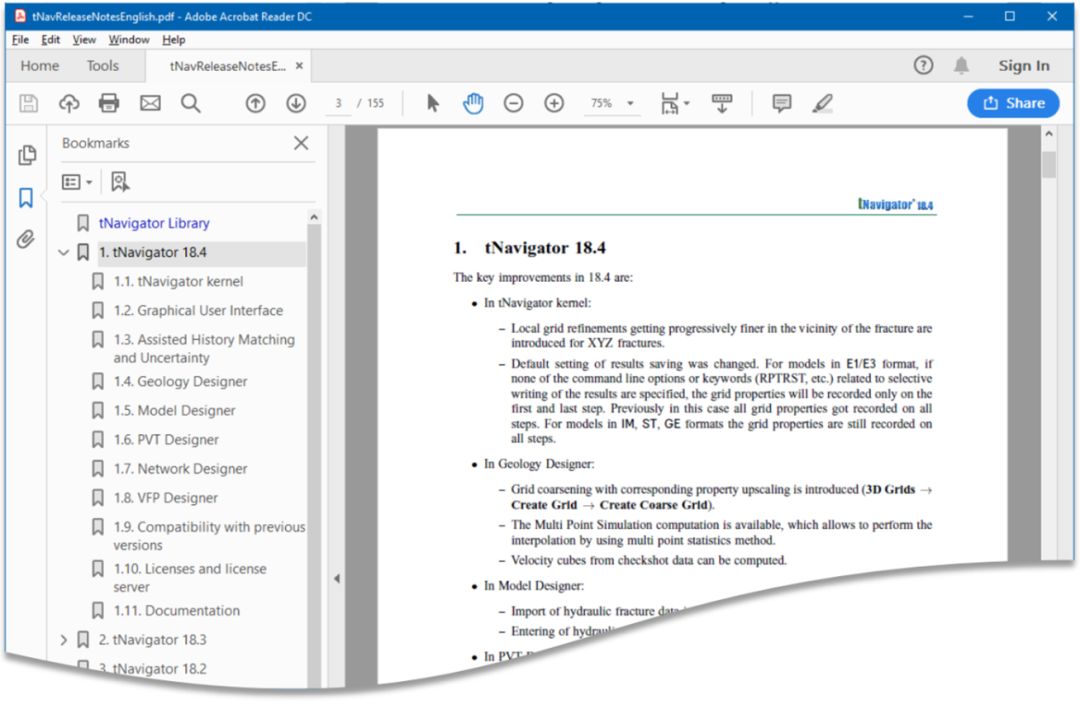Click the zoom percentage 75% field
The height and width of the screenshot is (705, 1080).
[x=601, y=103]
